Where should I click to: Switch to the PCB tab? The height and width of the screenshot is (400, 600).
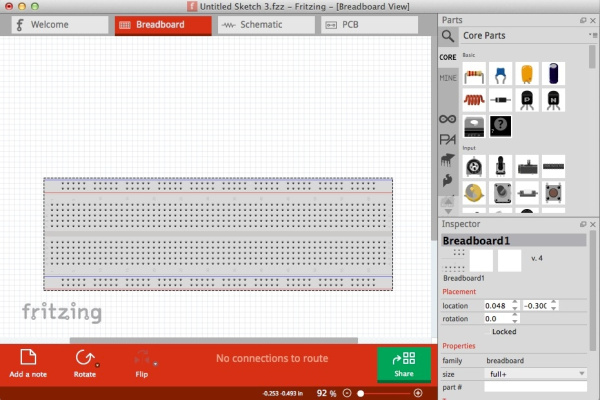(369, 25)
